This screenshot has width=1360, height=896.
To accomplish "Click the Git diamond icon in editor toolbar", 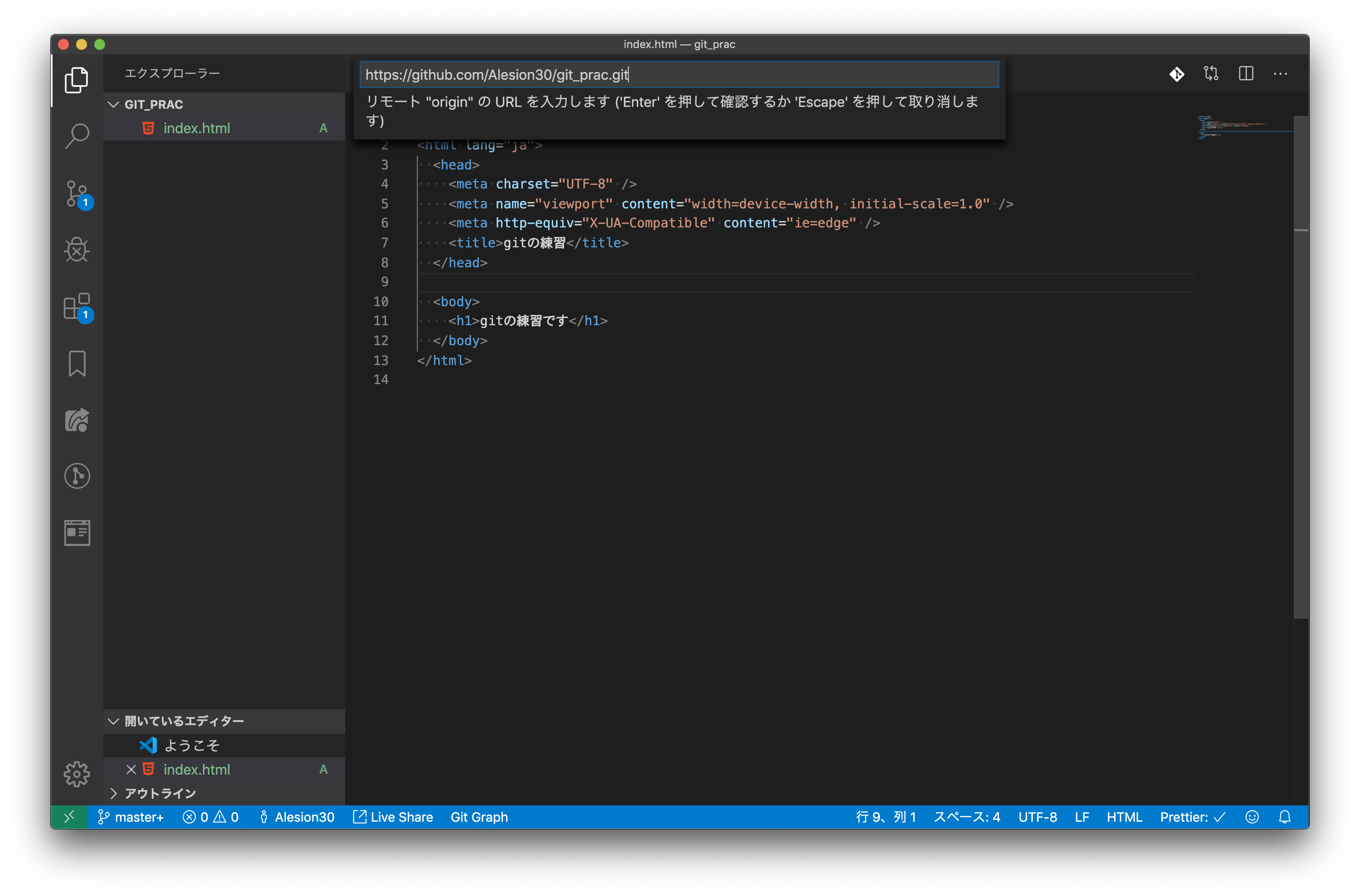I will 1177,74.
